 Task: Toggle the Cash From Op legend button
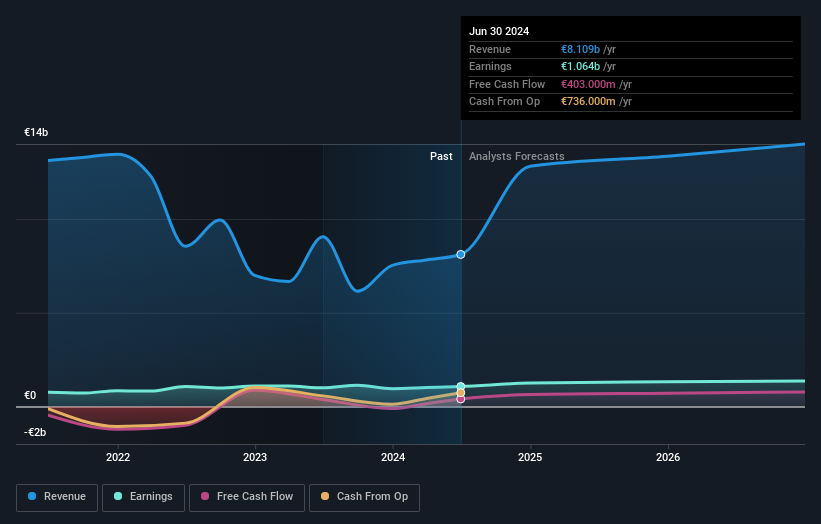(364, 497)
